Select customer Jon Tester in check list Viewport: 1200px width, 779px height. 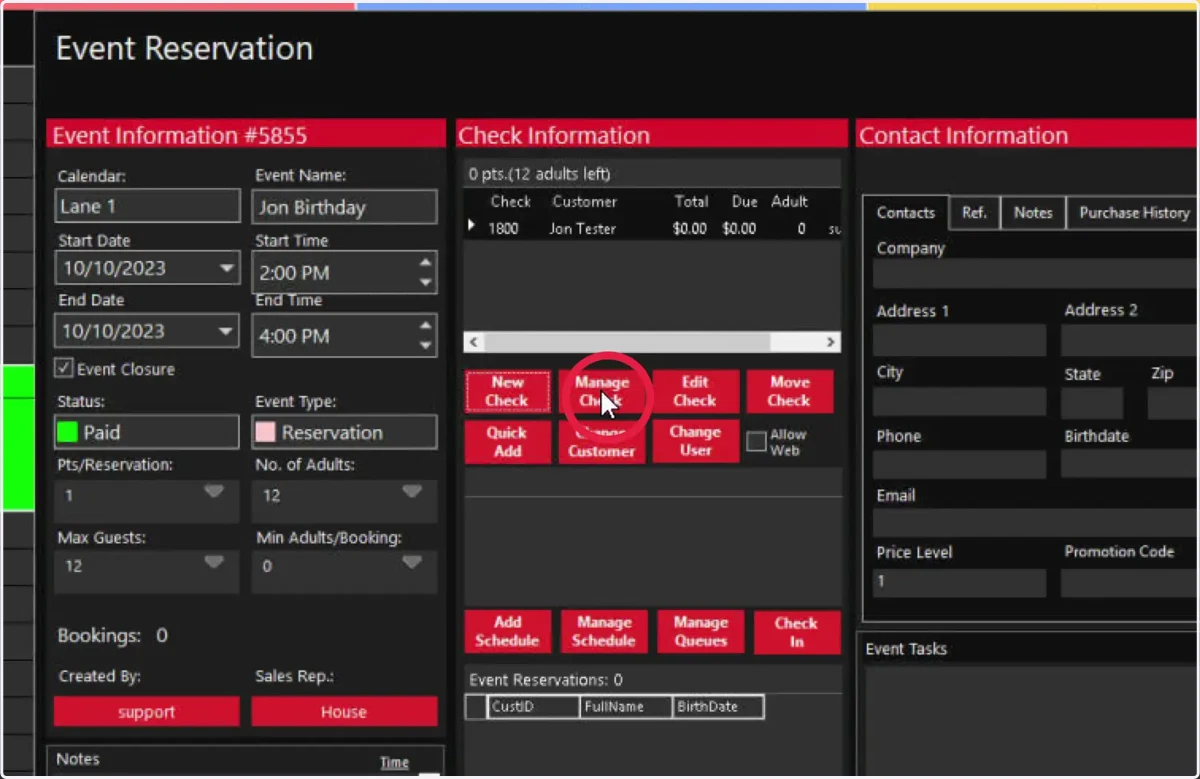tap(582, 229)
